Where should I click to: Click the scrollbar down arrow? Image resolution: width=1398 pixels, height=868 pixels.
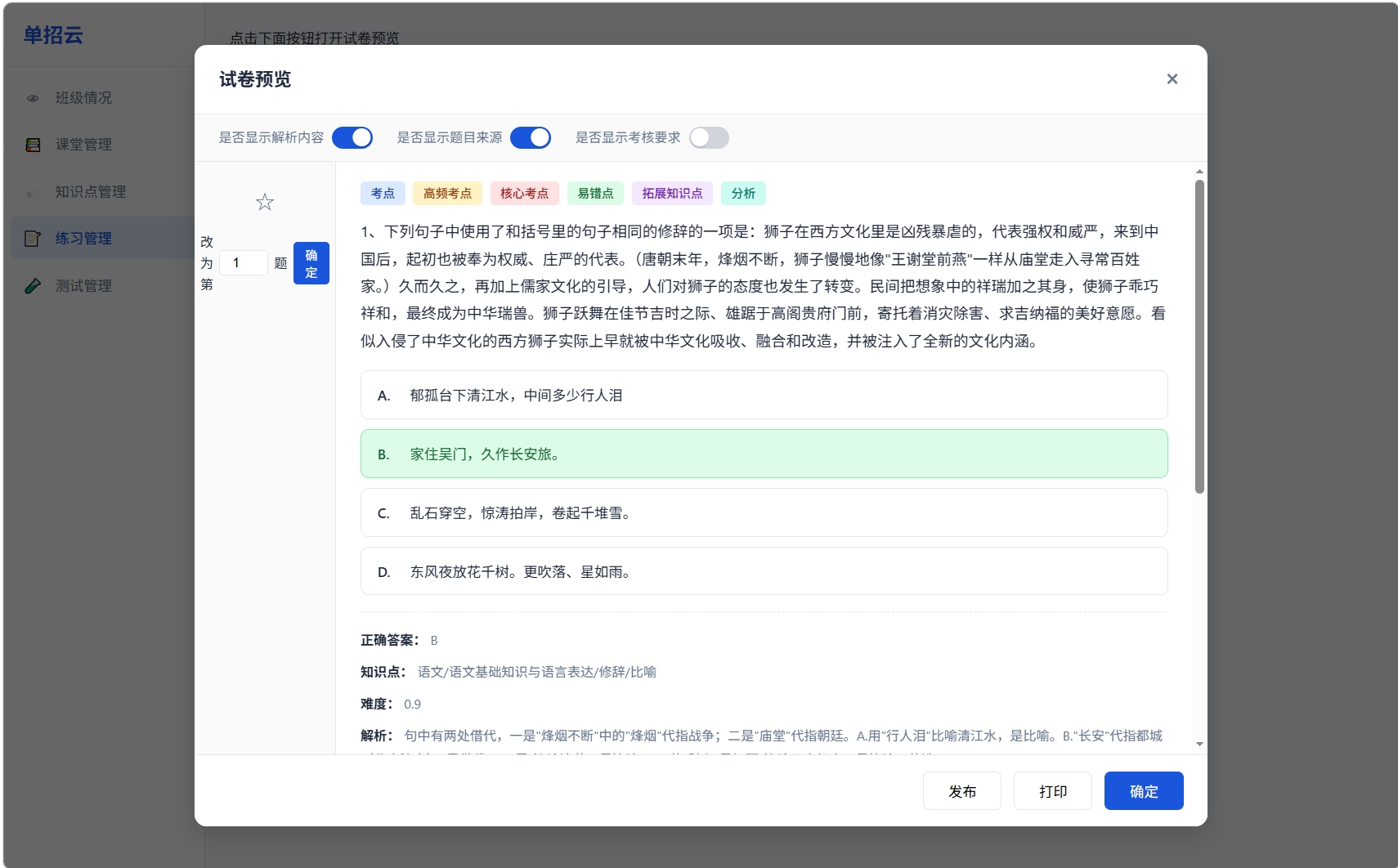pos(1199,745)
